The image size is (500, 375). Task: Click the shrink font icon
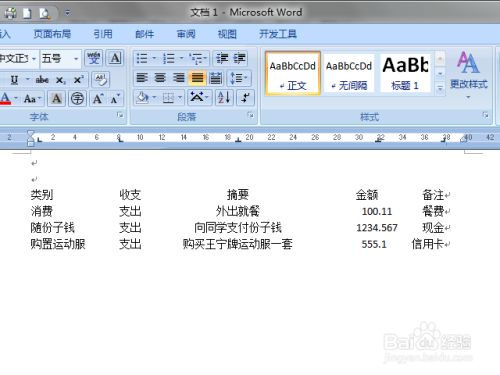[115, 99]
